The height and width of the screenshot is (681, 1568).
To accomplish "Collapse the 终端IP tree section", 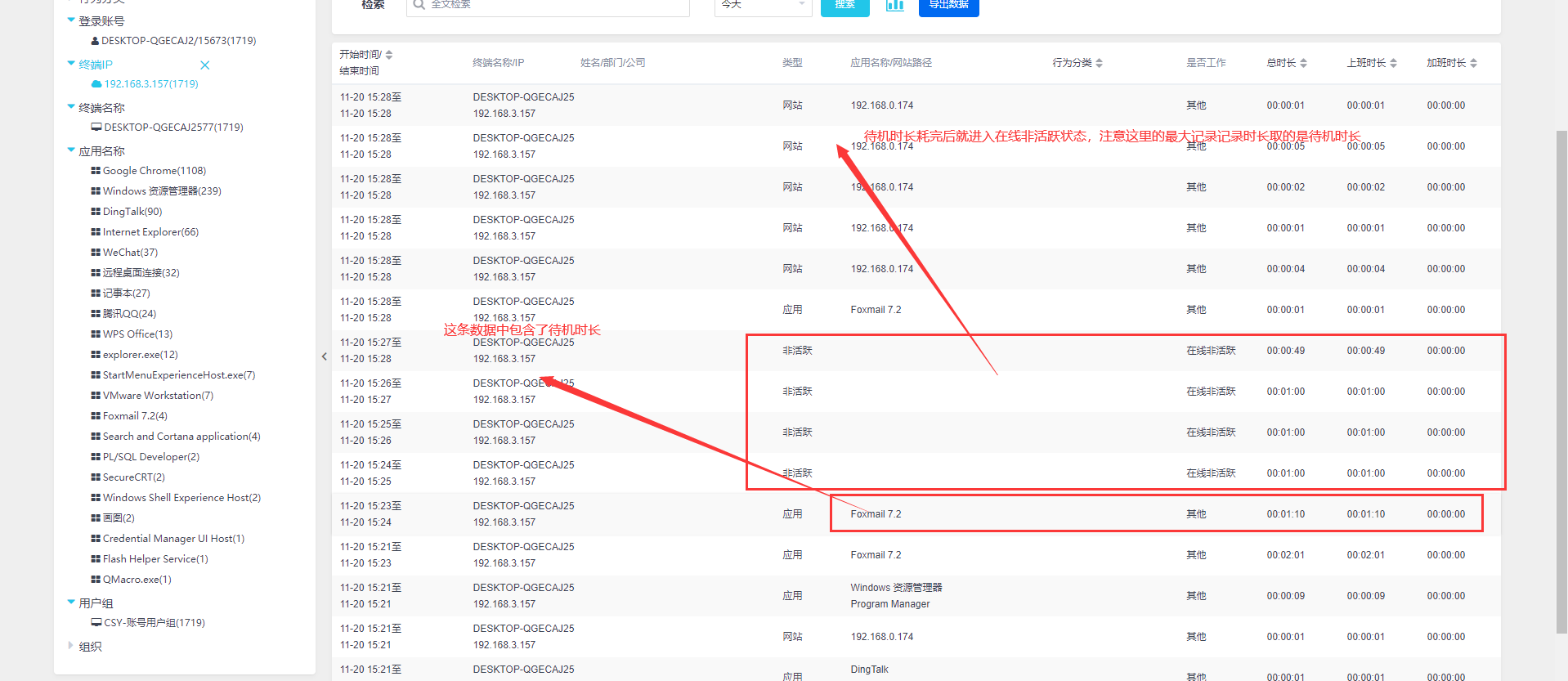I will click(71, 64).
